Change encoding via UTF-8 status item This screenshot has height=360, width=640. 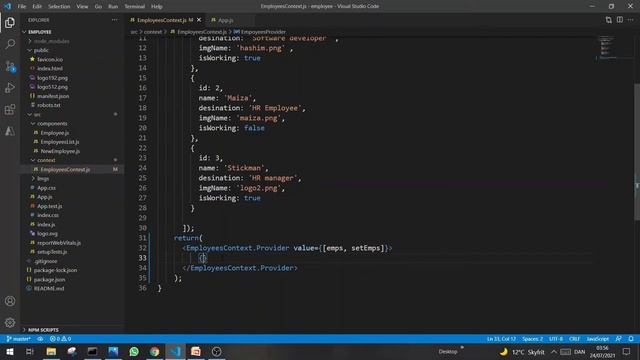[x=556, y=339]
